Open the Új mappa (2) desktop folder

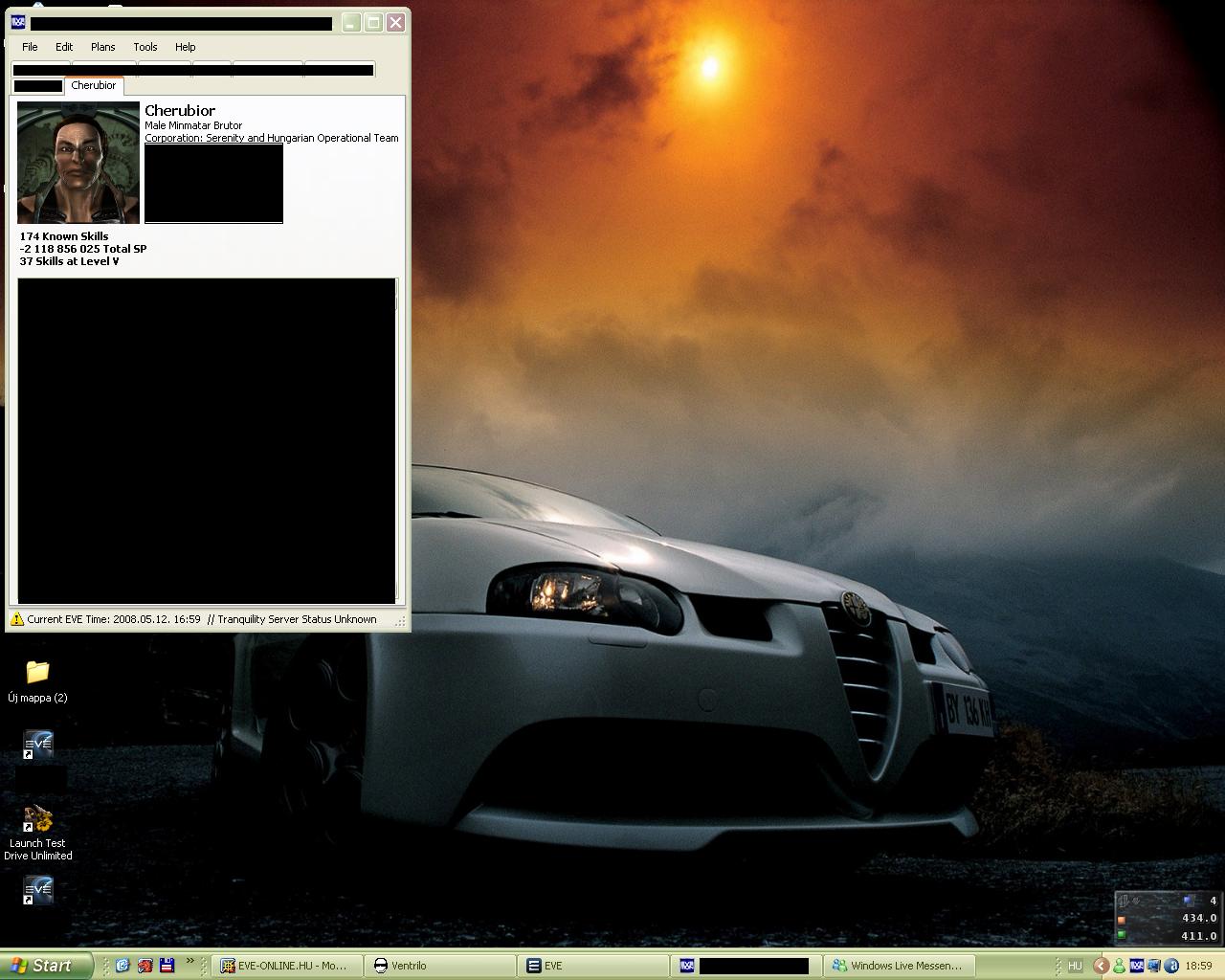[37, 680]
